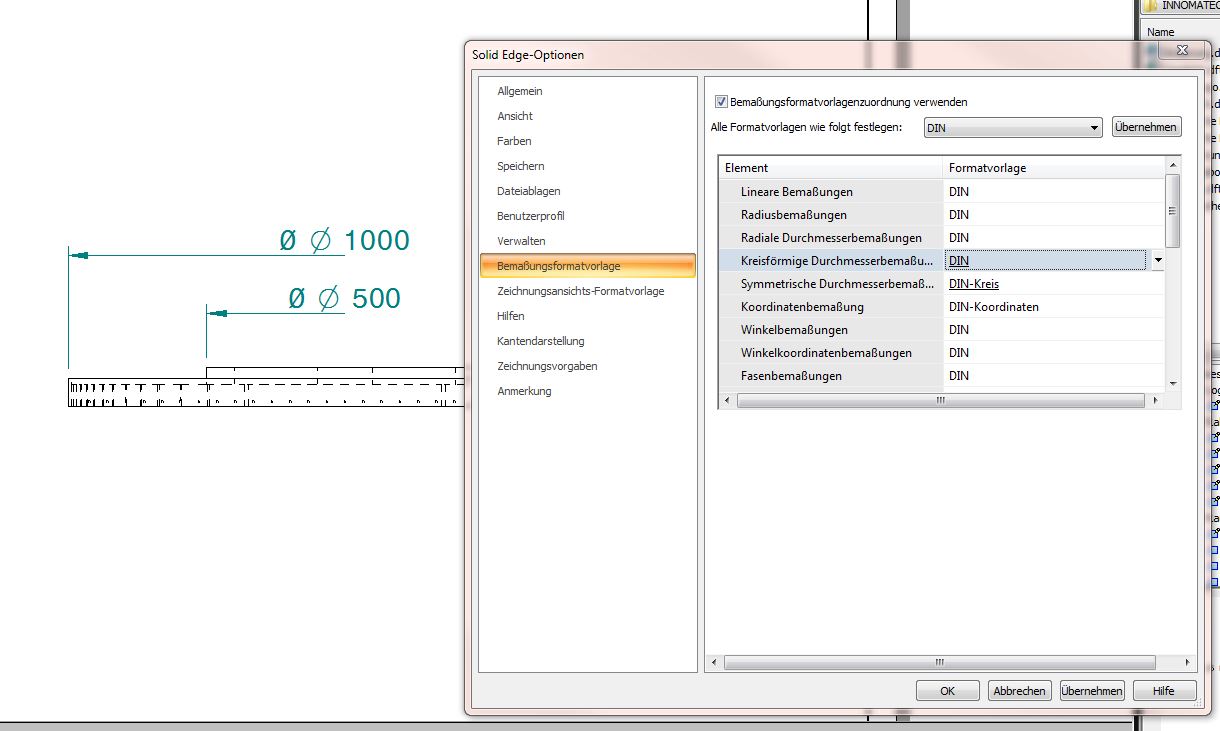Click Übernehmen beside the Abbrechen button

(1092, 691)
